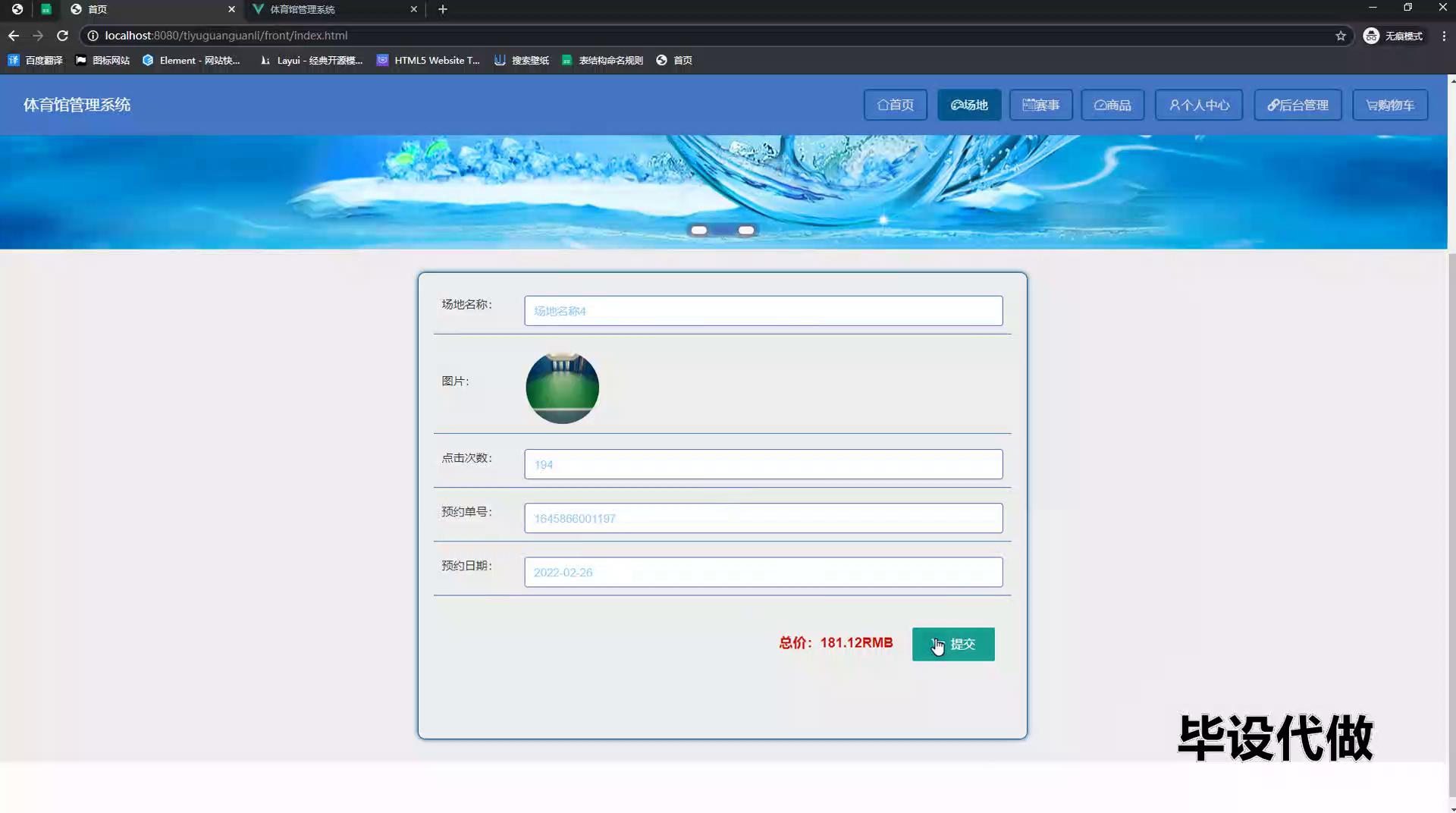The width and height of the screenshot is (1456, 813).
Task: Select the first carousel slide indicator
Action: tap(698, 230)
